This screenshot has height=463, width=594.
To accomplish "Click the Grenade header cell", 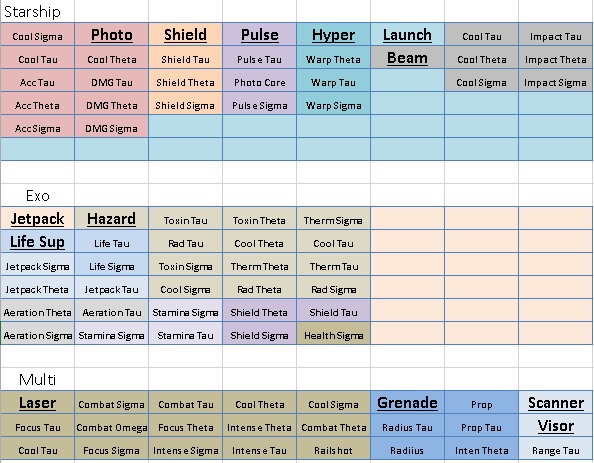I will tap(407, 403).
